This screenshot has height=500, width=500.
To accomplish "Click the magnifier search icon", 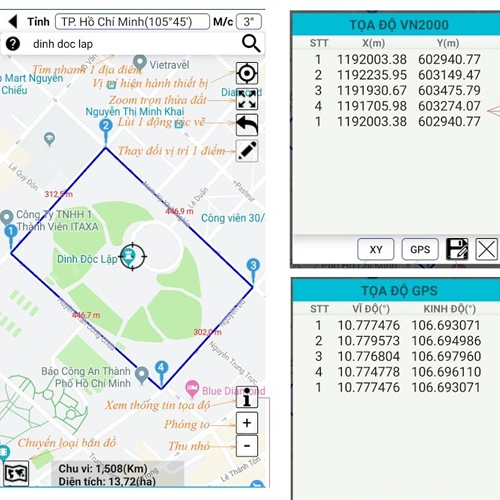I will click(251, 43).
